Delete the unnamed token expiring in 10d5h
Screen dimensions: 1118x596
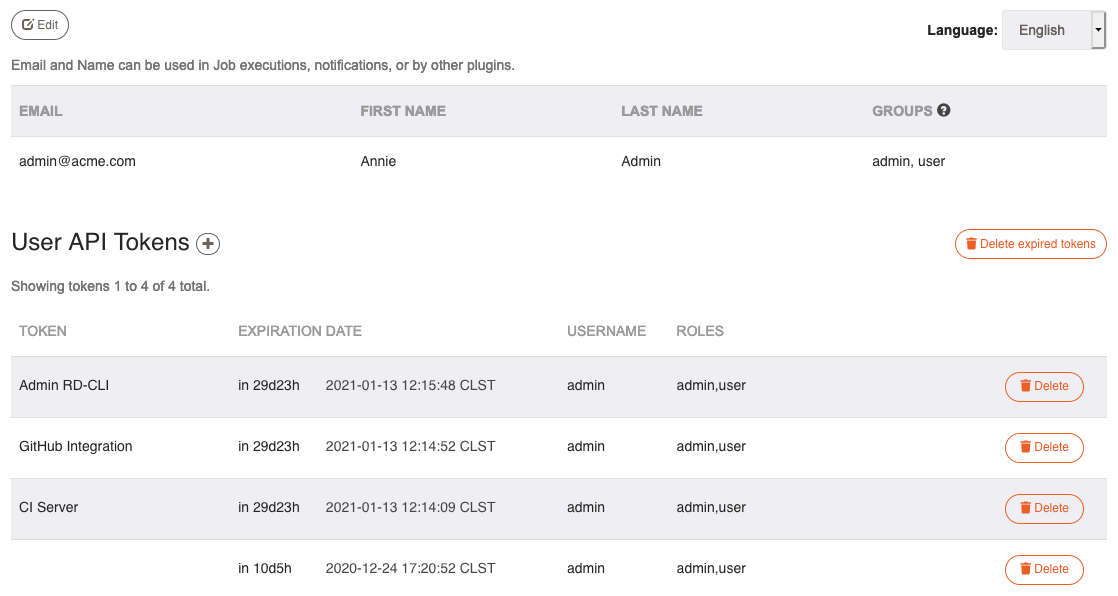[x=1044, y=570]
